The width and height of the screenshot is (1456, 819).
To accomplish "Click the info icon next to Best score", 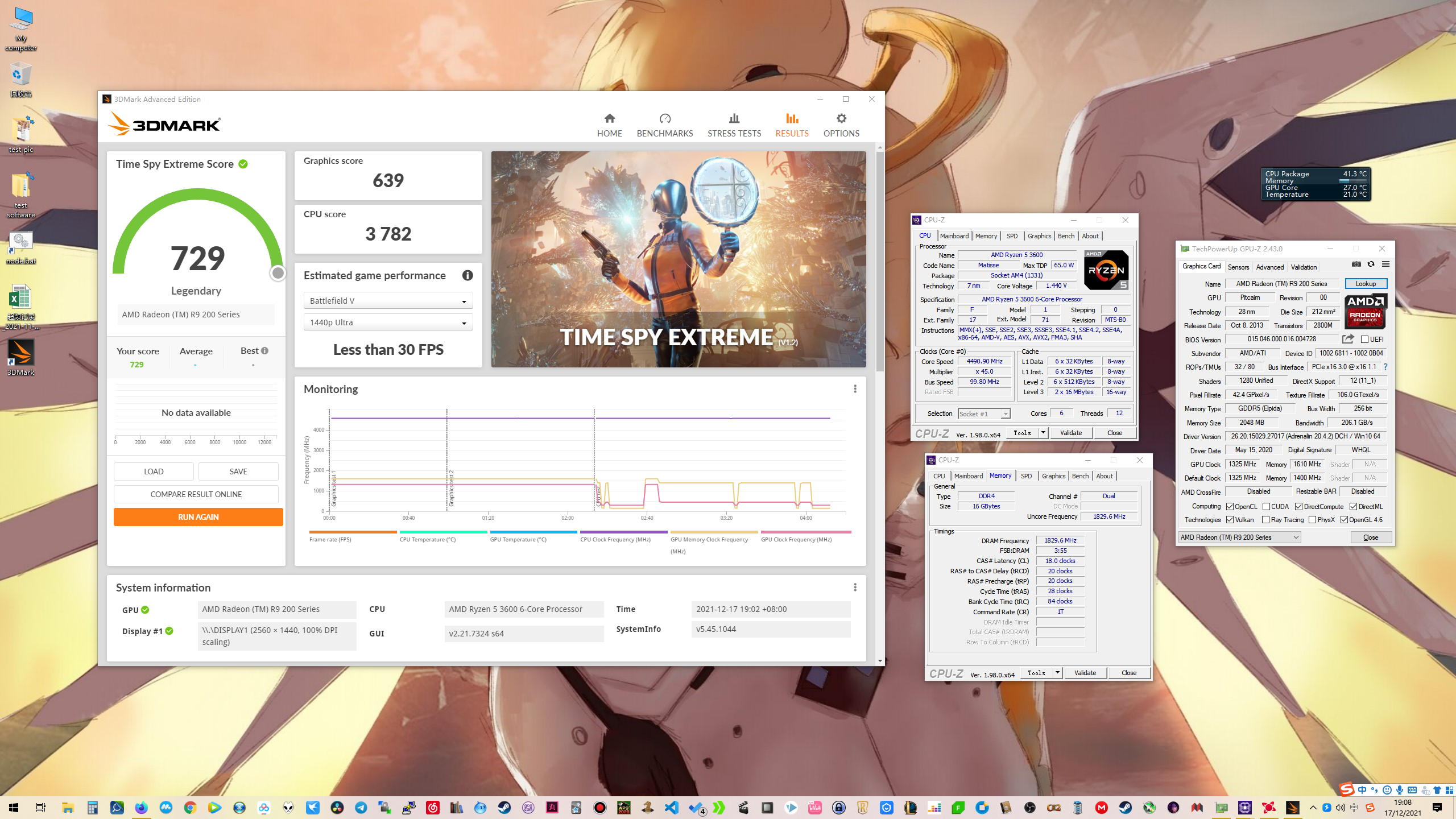I will click(264, 351).
